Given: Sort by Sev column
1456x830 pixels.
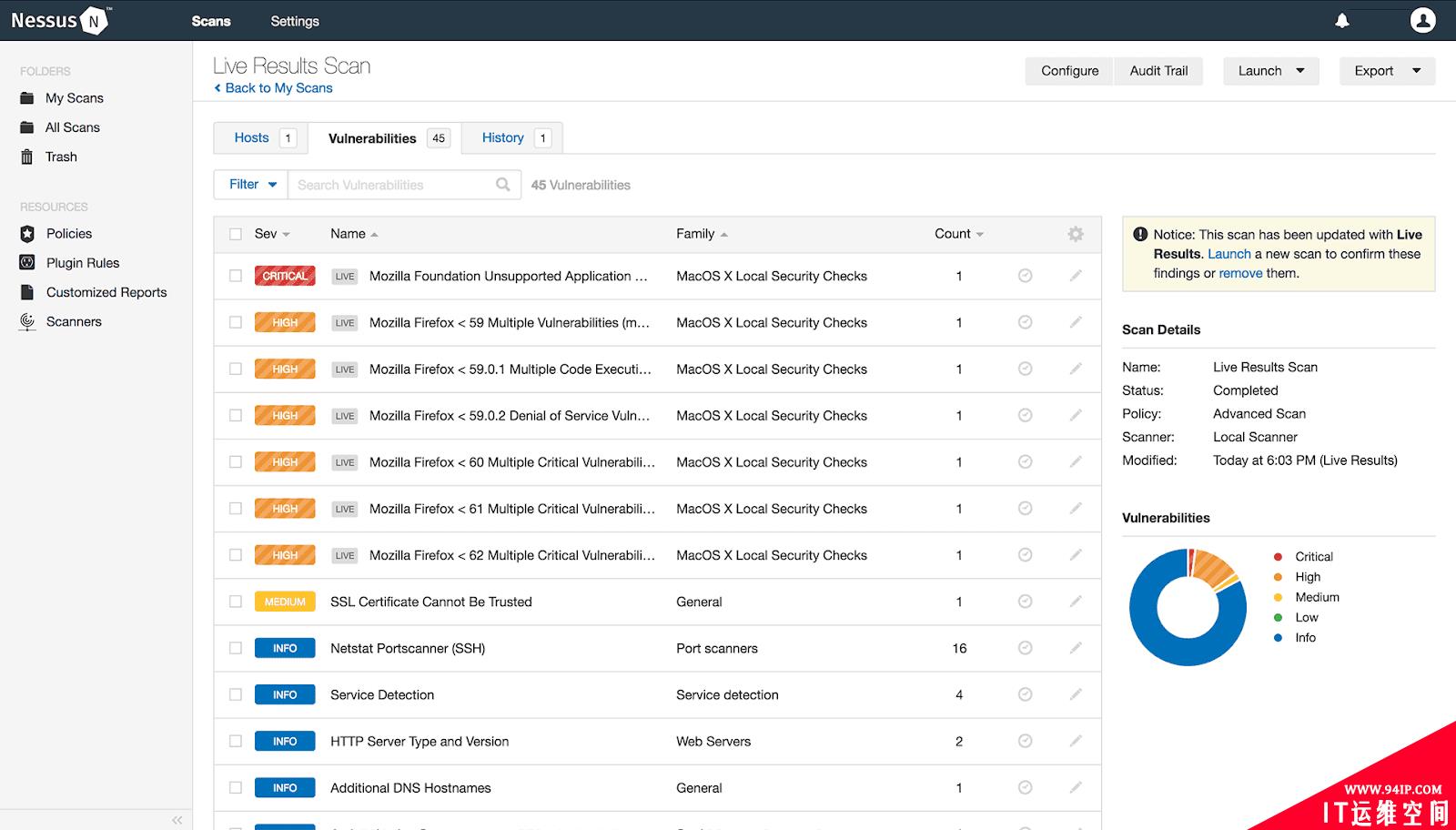Looking at the screenshot, I should pos(272,234).
